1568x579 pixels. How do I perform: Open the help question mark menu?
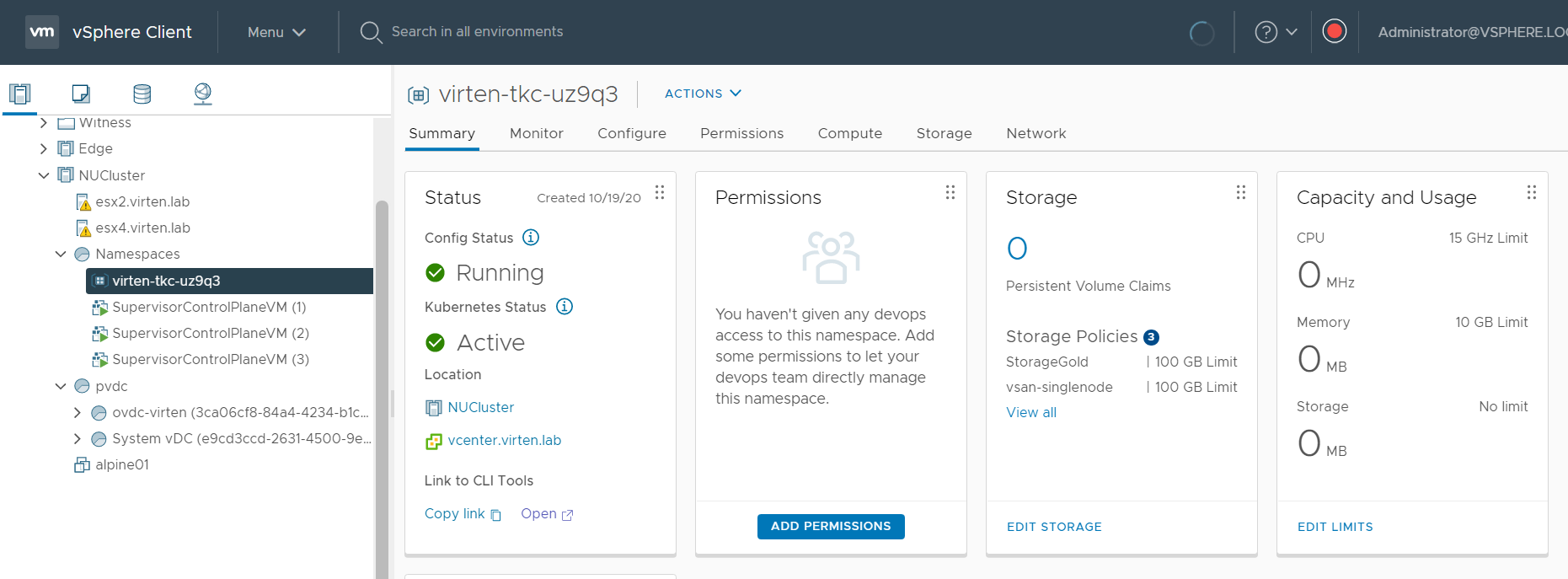(x=1276, y=32)
